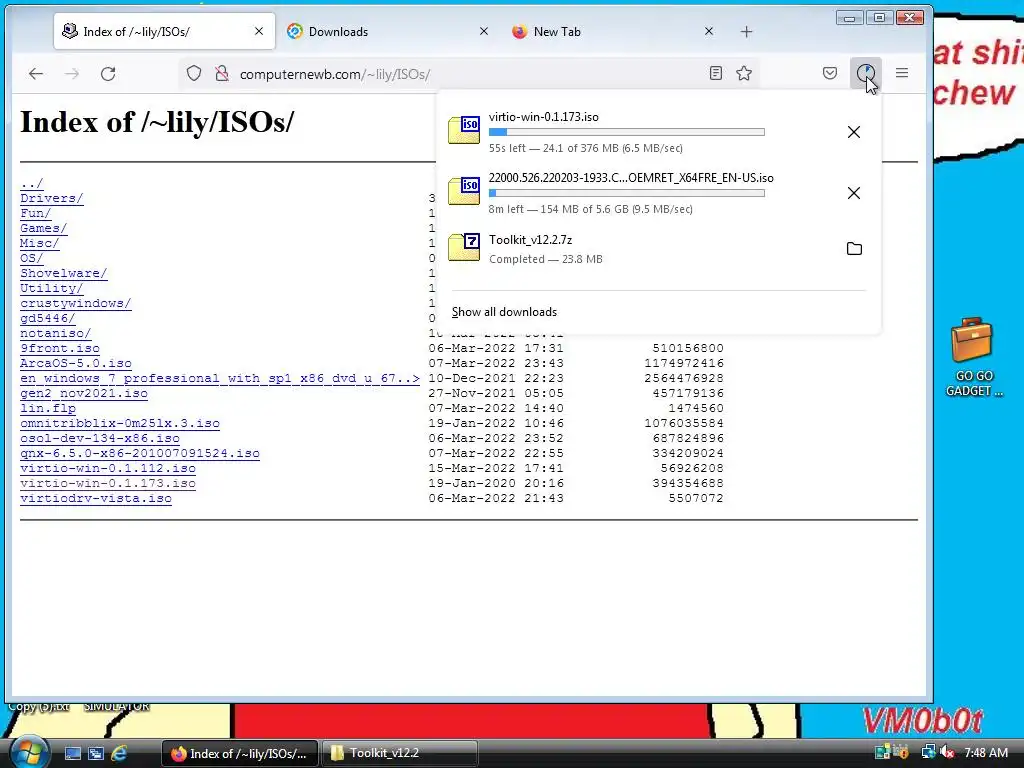This screenshot has height=768, width=1024.
Task: Go back to the previous page
Action: point(36,74)
